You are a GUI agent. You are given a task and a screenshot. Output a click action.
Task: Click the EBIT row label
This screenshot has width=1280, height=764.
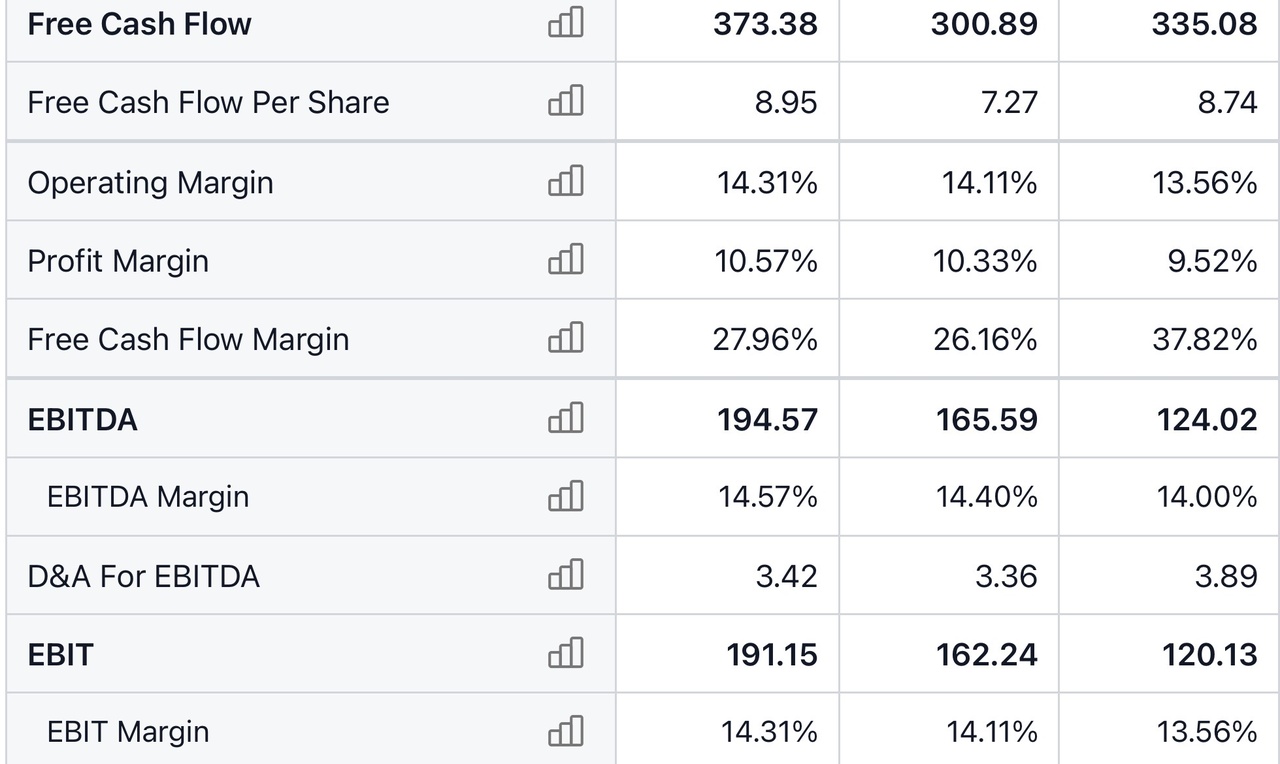[60, 655]
